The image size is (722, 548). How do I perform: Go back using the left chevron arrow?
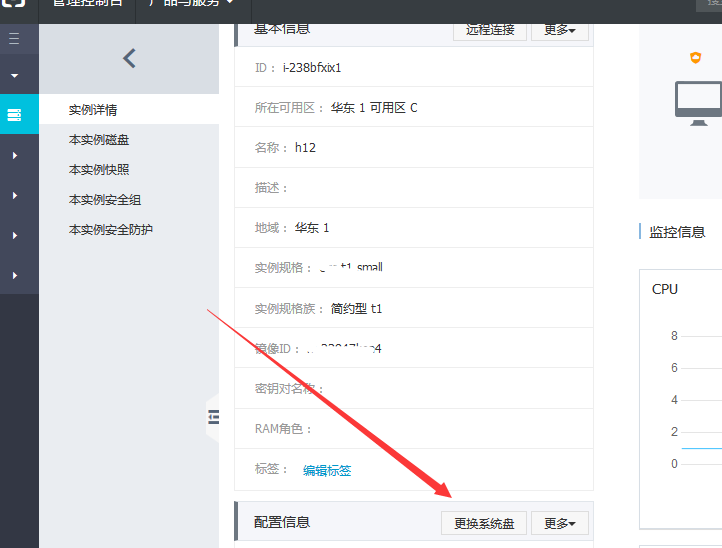[129, 59]
